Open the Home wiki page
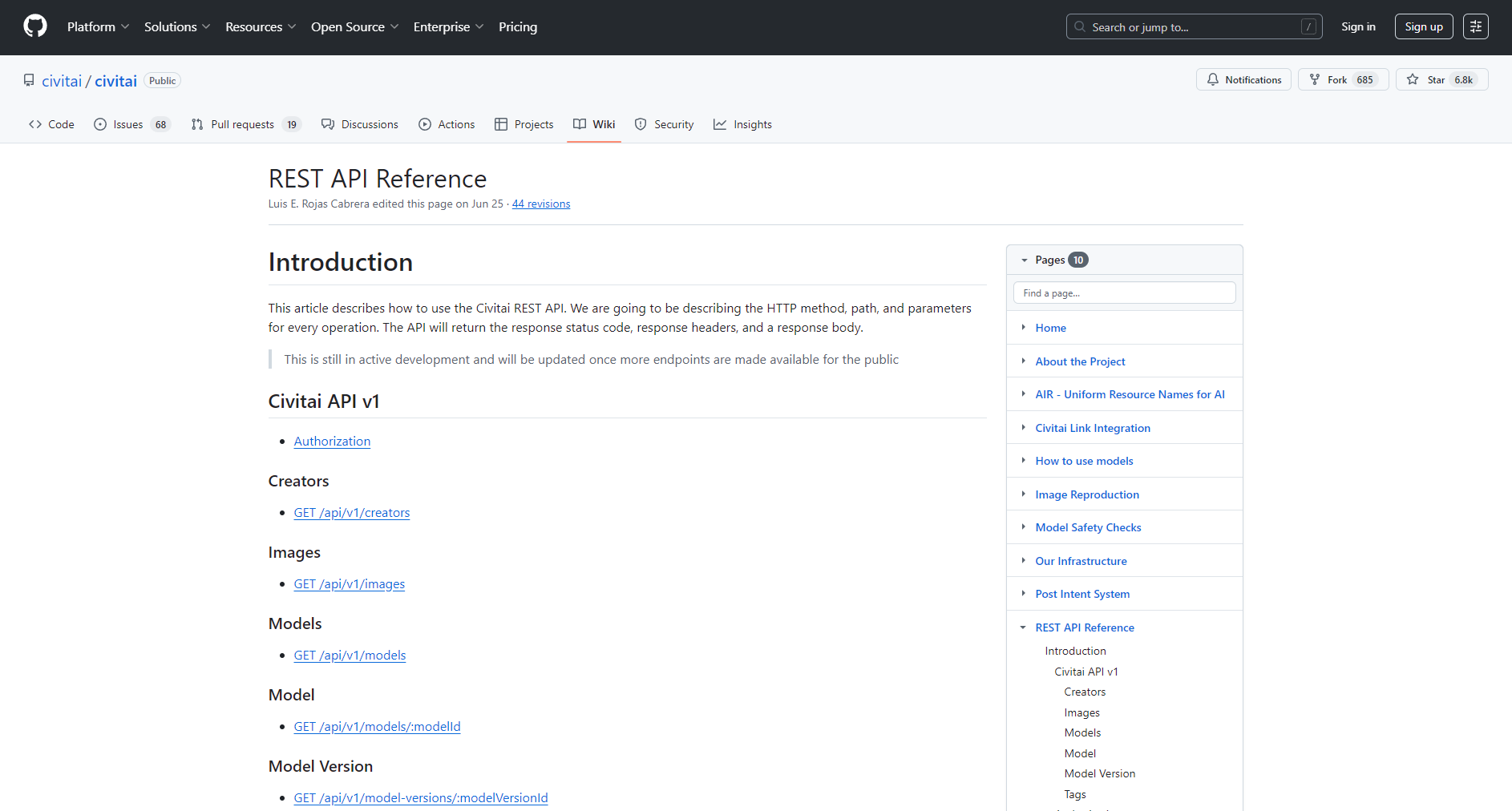1512x811 pixels. click(1050, 328)
